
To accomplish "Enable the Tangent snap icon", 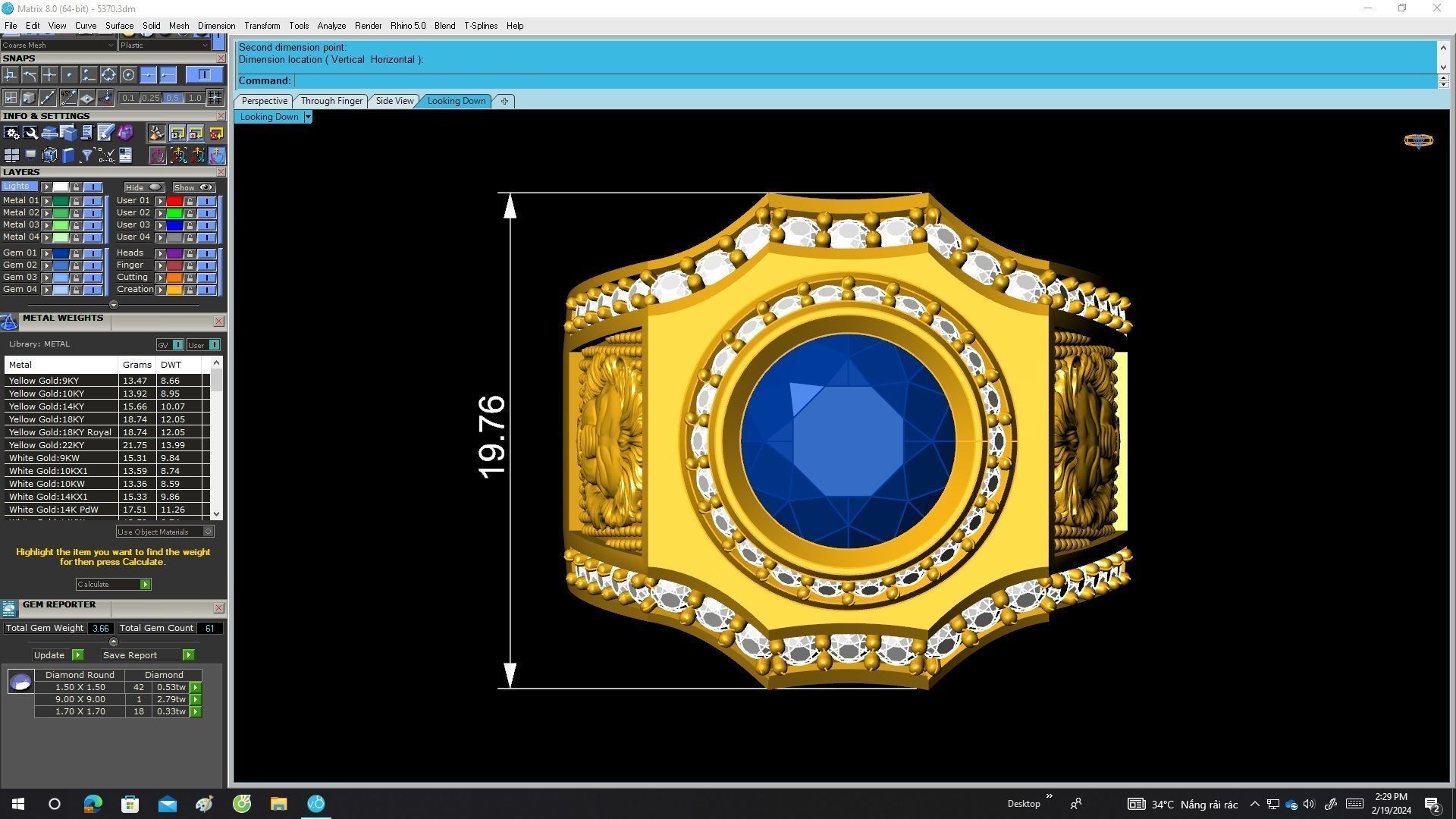I will click(30, 74).
